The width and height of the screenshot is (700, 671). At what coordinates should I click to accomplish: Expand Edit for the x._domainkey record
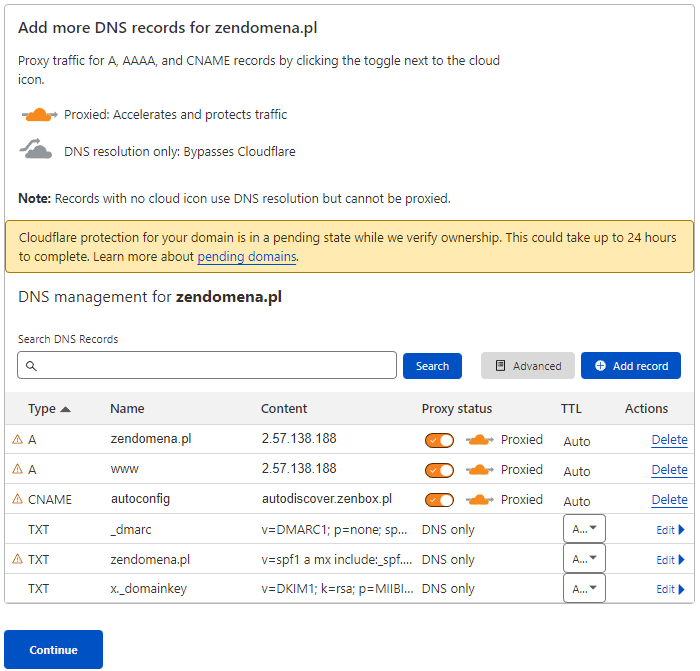670,589
